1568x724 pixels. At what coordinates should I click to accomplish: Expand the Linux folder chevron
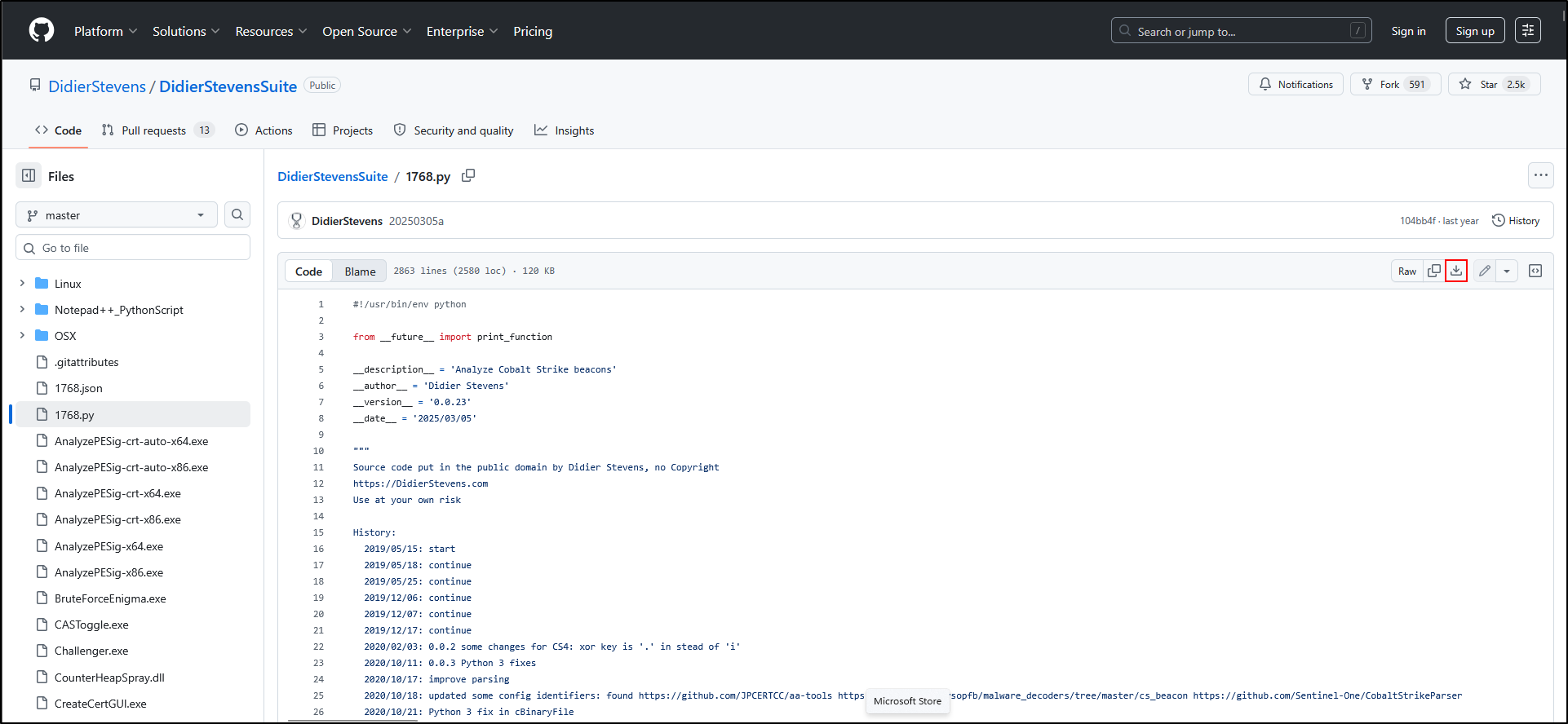tap(22, 284)
